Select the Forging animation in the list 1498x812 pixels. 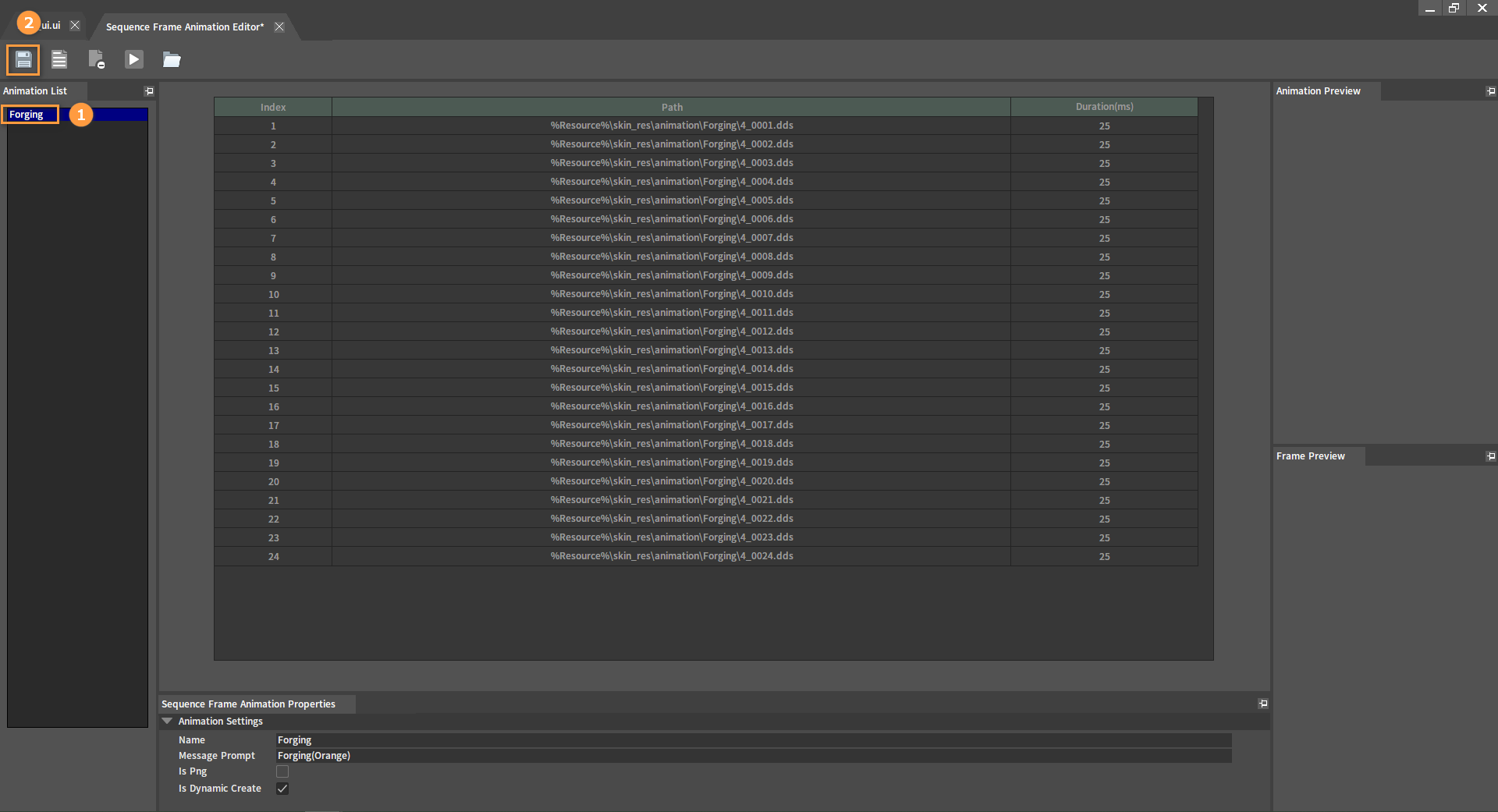(x=77, y=115)
